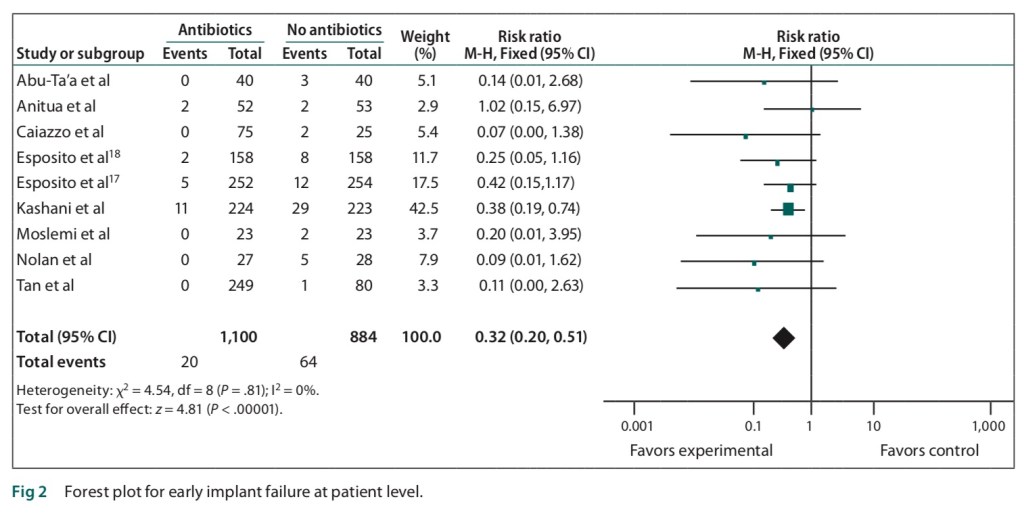1024x514 pixels.
Task: Click the Tan et al plot point marker
Action: [758, 289]
